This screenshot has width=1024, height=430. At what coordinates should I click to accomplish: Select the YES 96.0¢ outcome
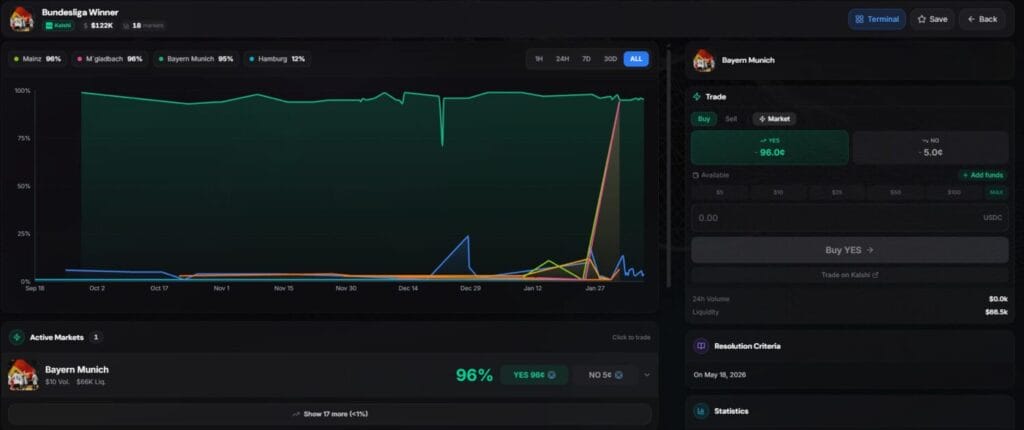click(x=770, y=147)
